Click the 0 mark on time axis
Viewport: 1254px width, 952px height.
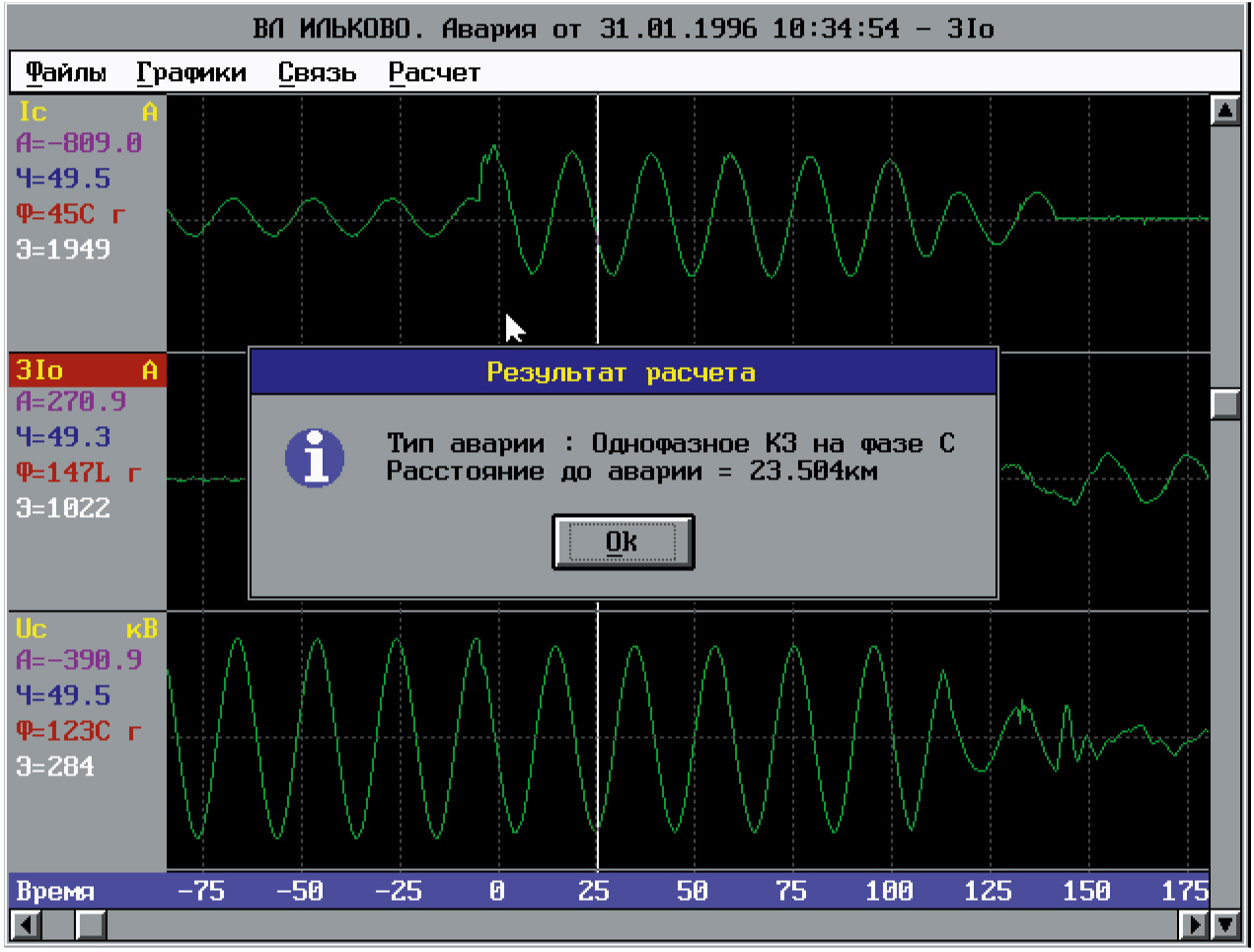click(497, 891)
